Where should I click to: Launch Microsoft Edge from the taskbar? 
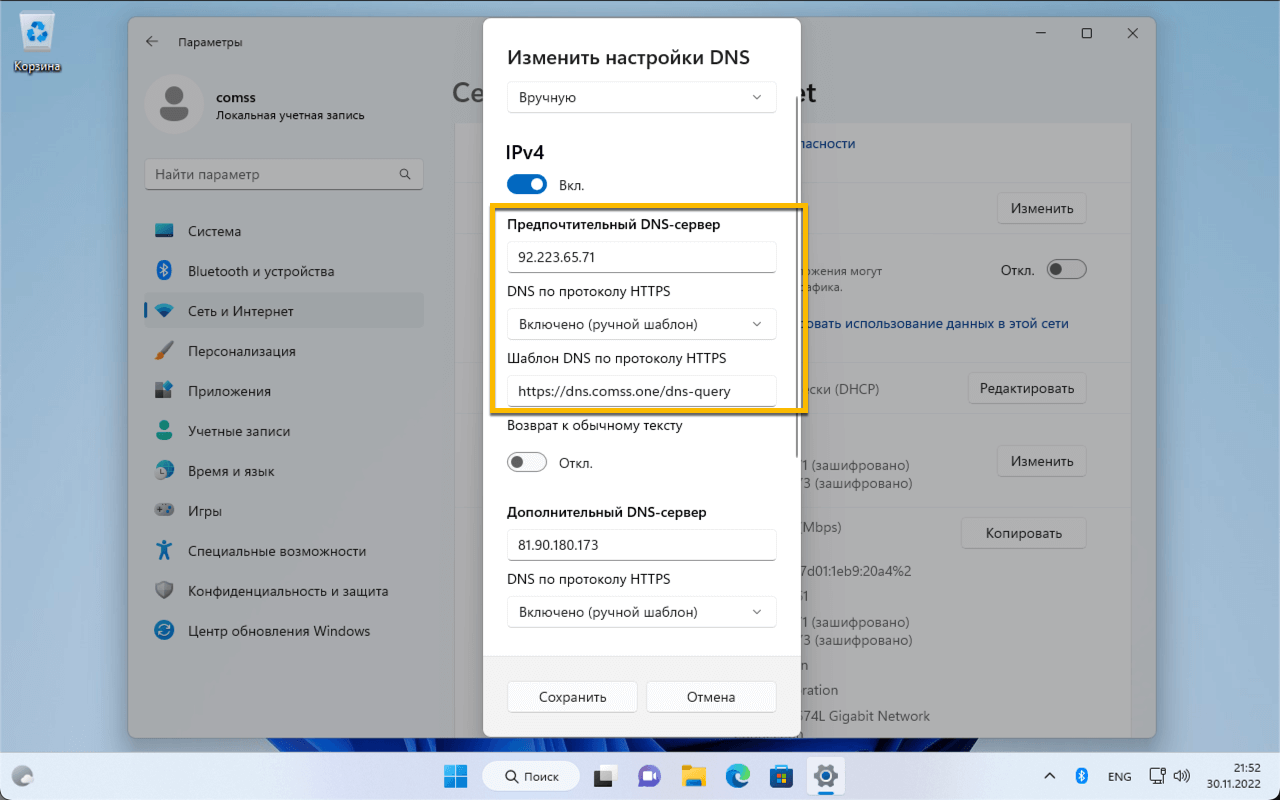[737, 776]
